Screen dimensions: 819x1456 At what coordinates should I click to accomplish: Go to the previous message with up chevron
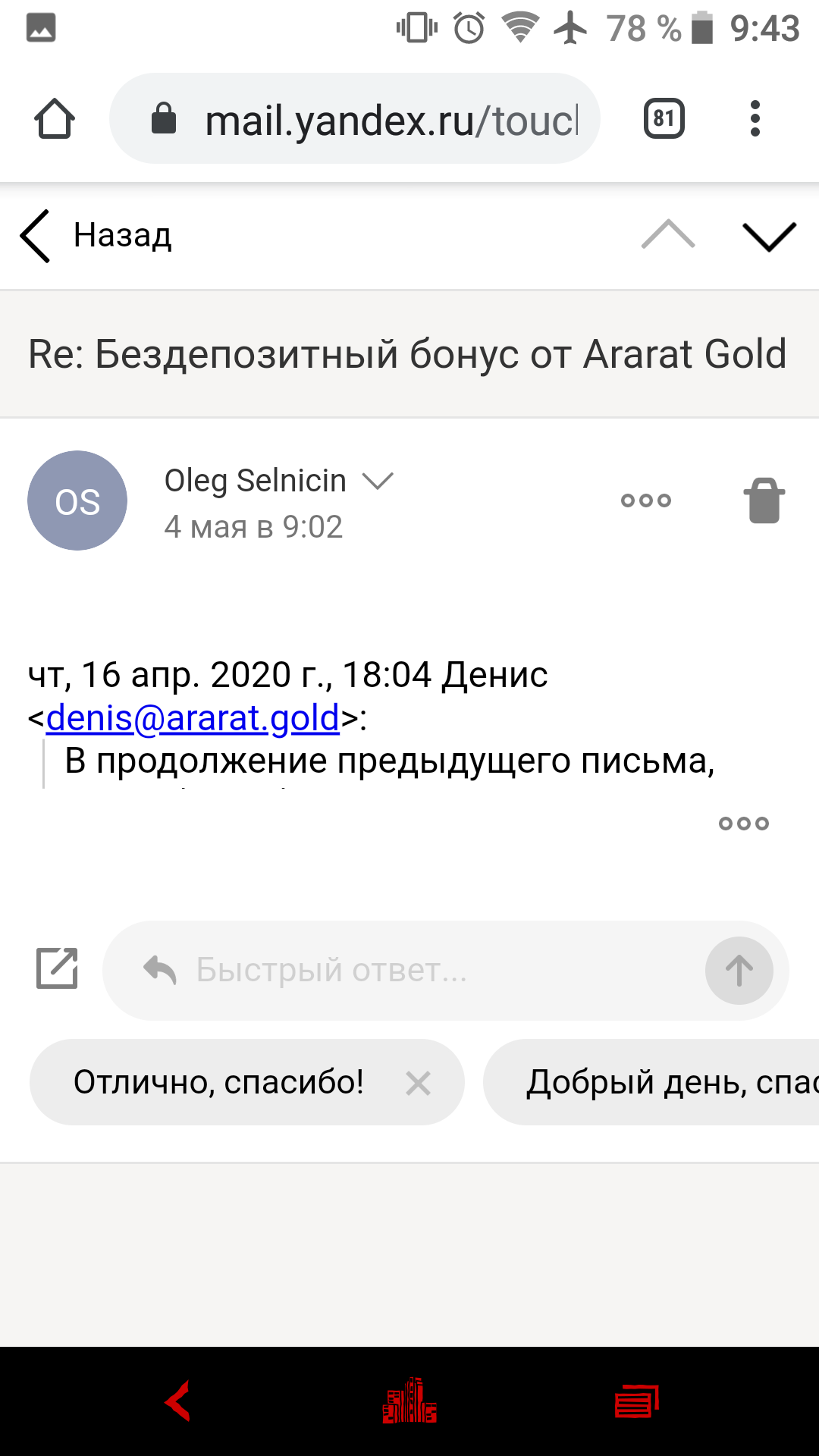click(667, 235)
